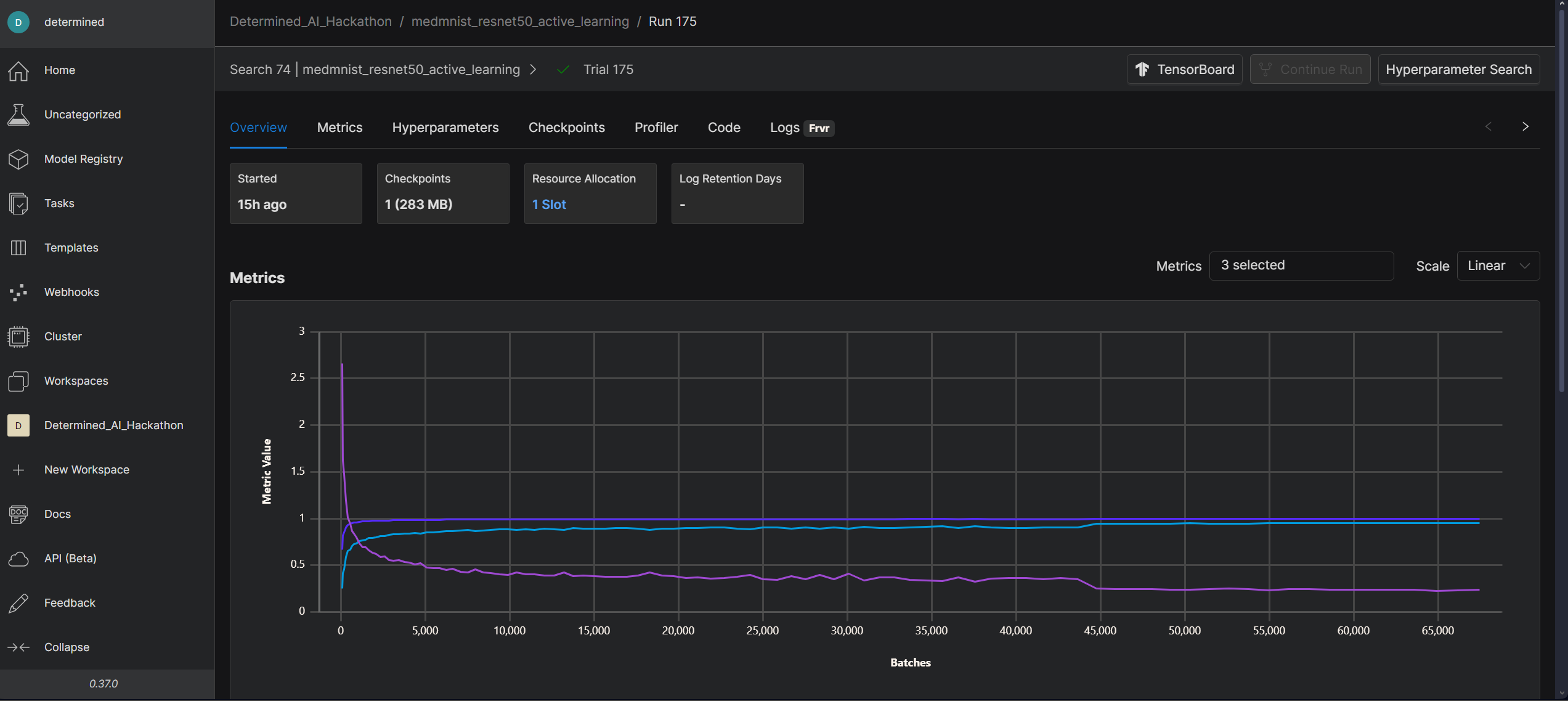
Task: Click the Hyperparameter Search button
Action: [x=1458, y=70]
